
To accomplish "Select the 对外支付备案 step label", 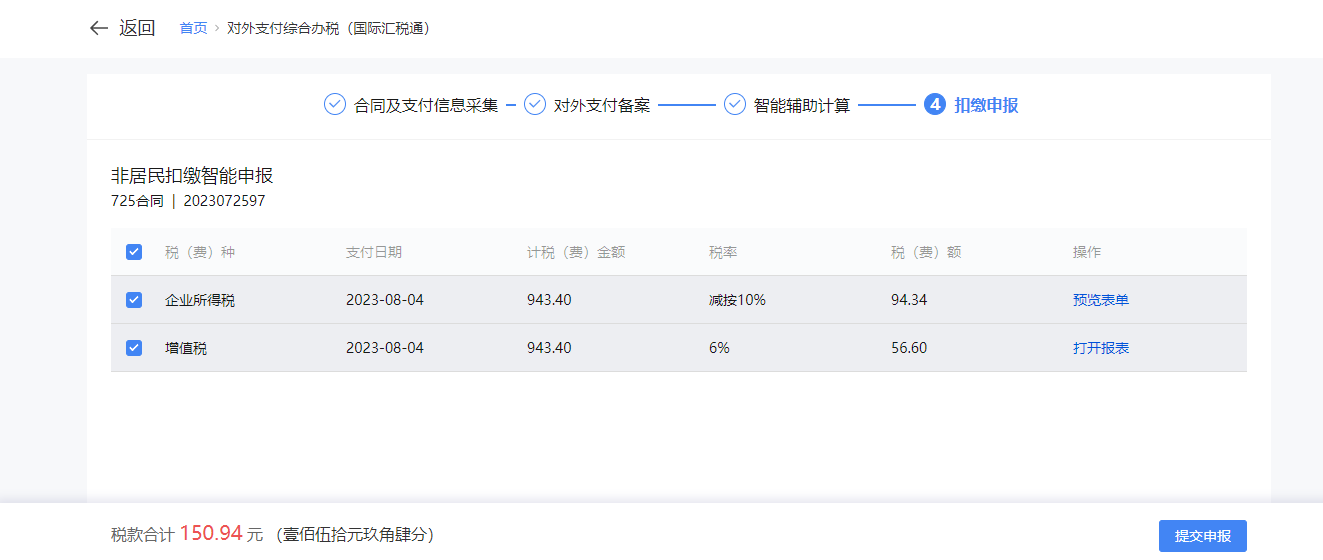I will (602, 105).
